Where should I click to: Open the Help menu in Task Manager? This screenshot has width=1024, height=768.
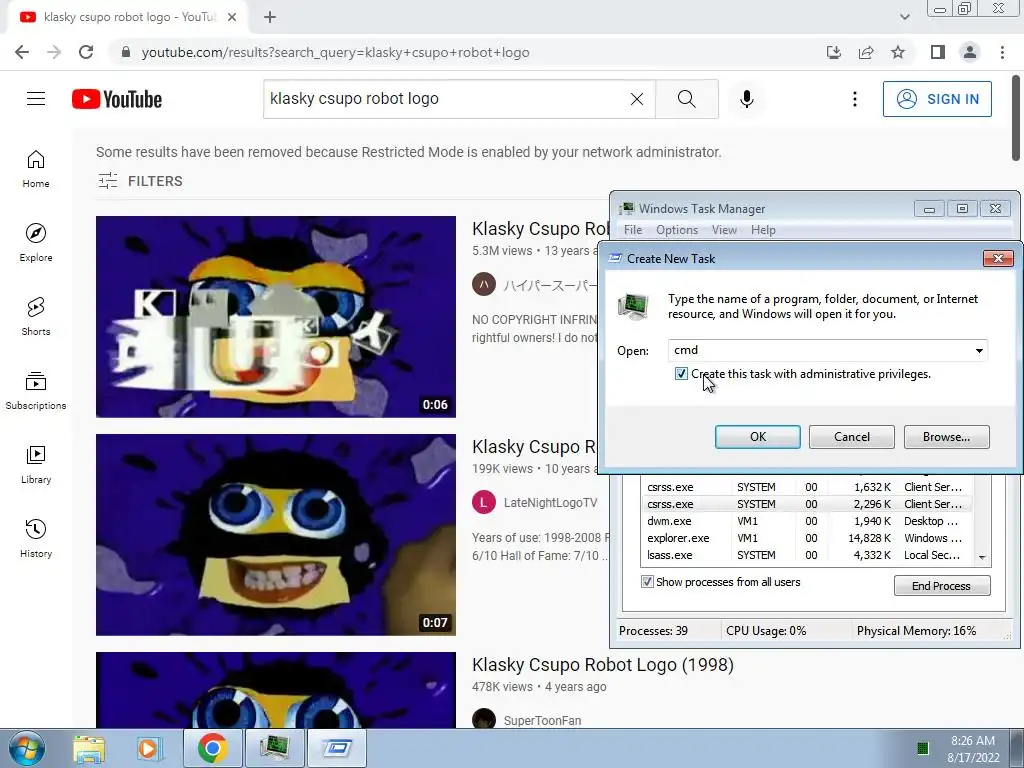(763, 230)
